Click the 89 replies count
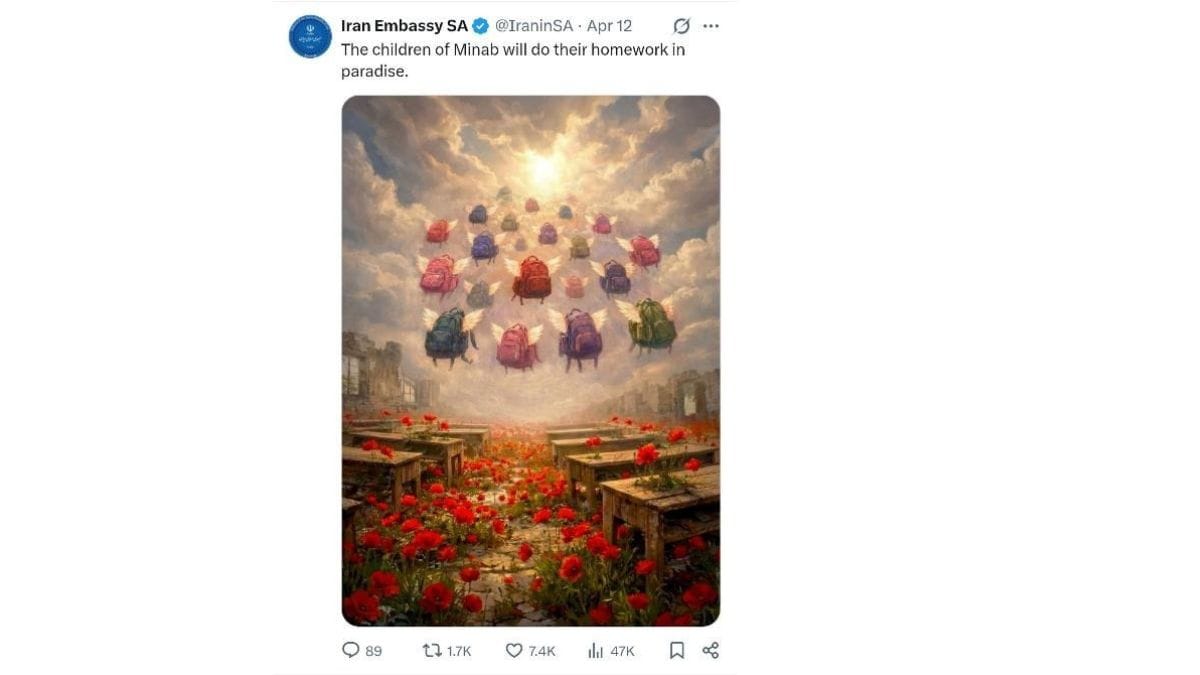 [x=374, y=651]
